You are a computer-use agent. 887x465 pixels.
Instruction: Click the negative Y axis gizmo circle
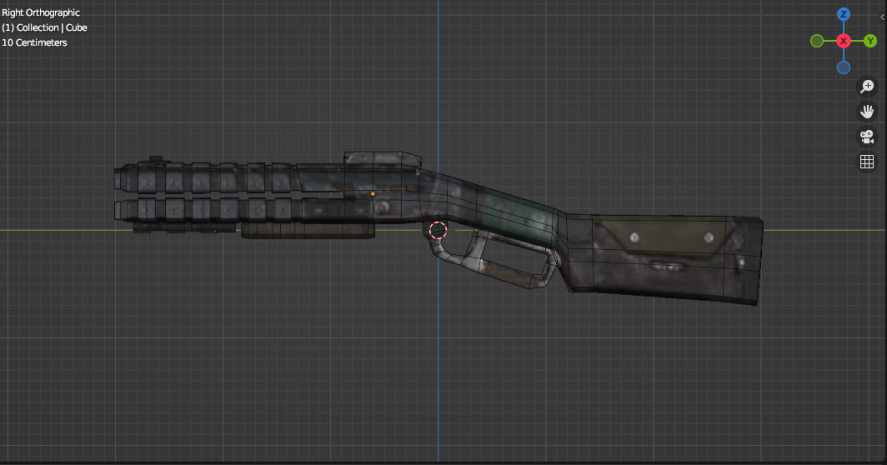click(x=817, y=41)
